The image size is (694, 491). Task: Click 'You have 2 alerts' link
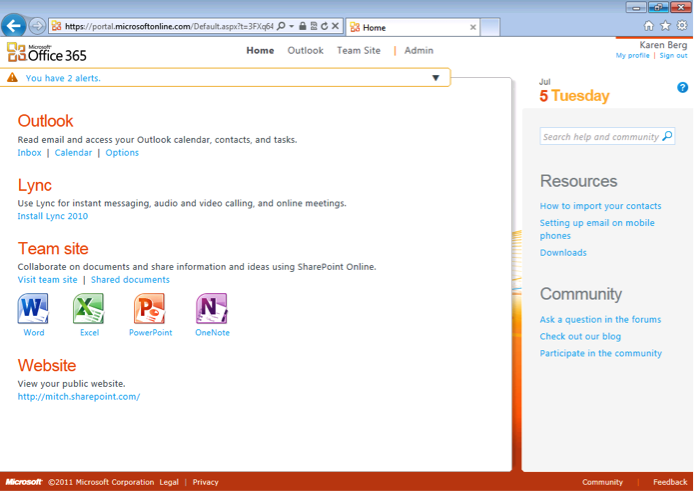click(63, 78)
